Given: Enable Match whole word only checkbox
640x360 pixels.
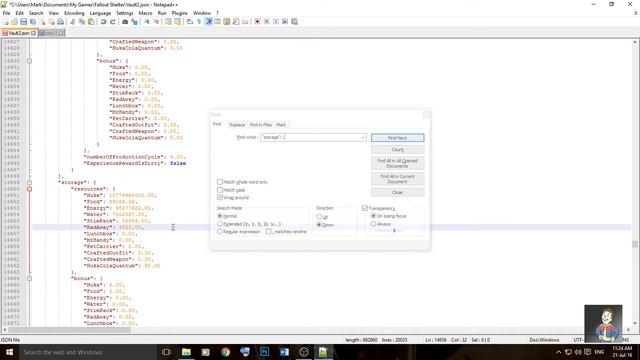Looking at the screenshot, I should tap(220, 182).
